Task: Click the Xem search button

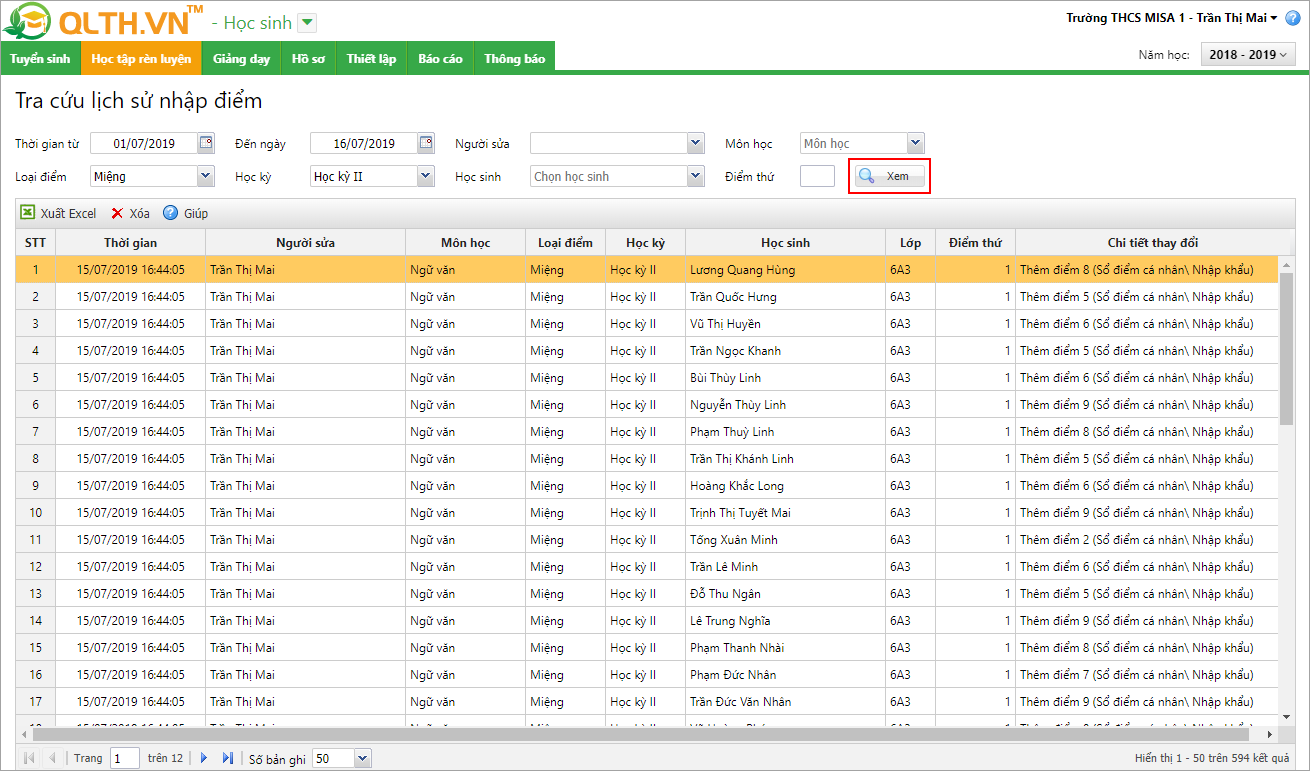Action: 890,176
